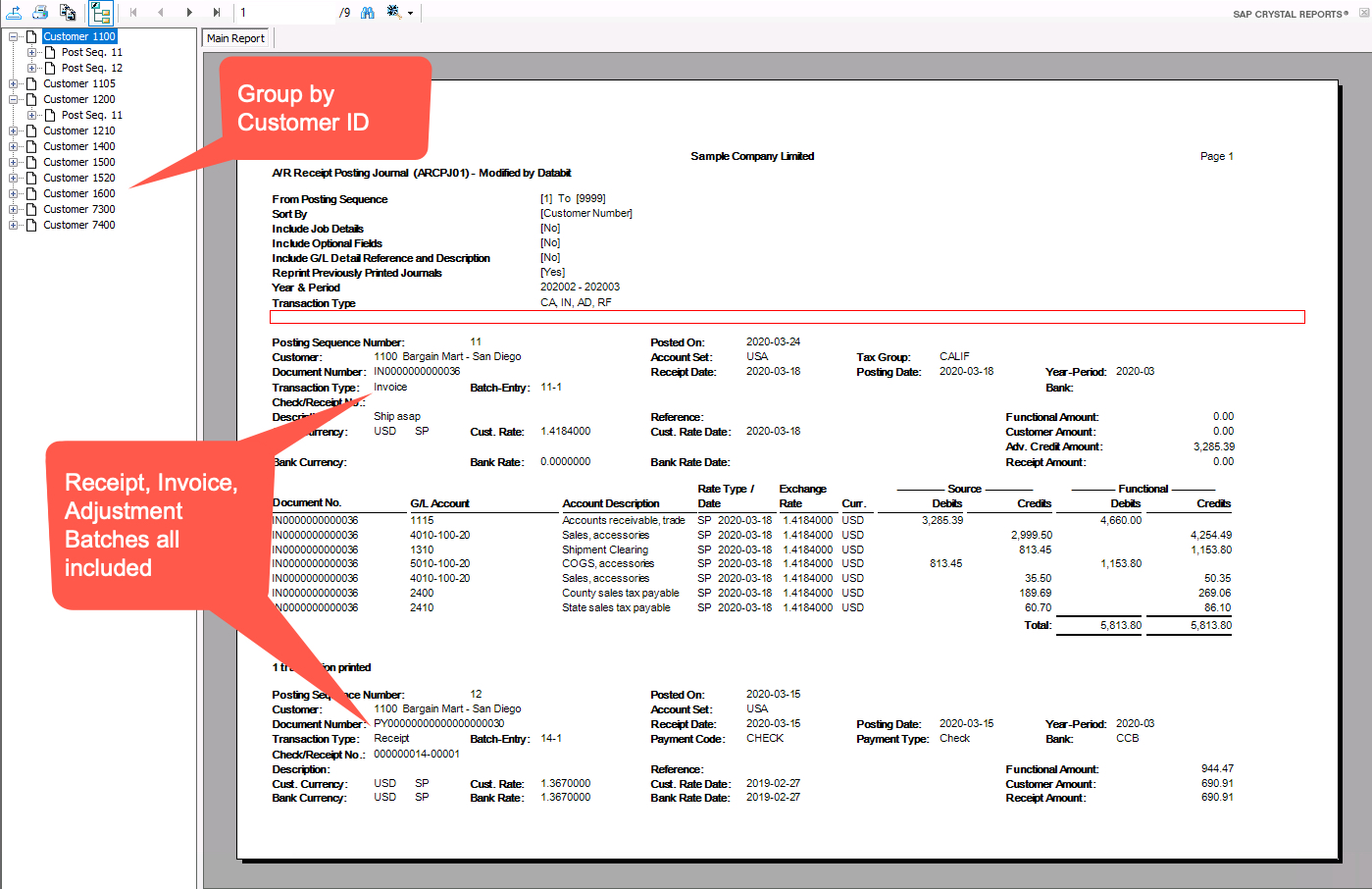Expand the Customer 1210 tree node
1372x889 pixels.
(x=14, y=131)
